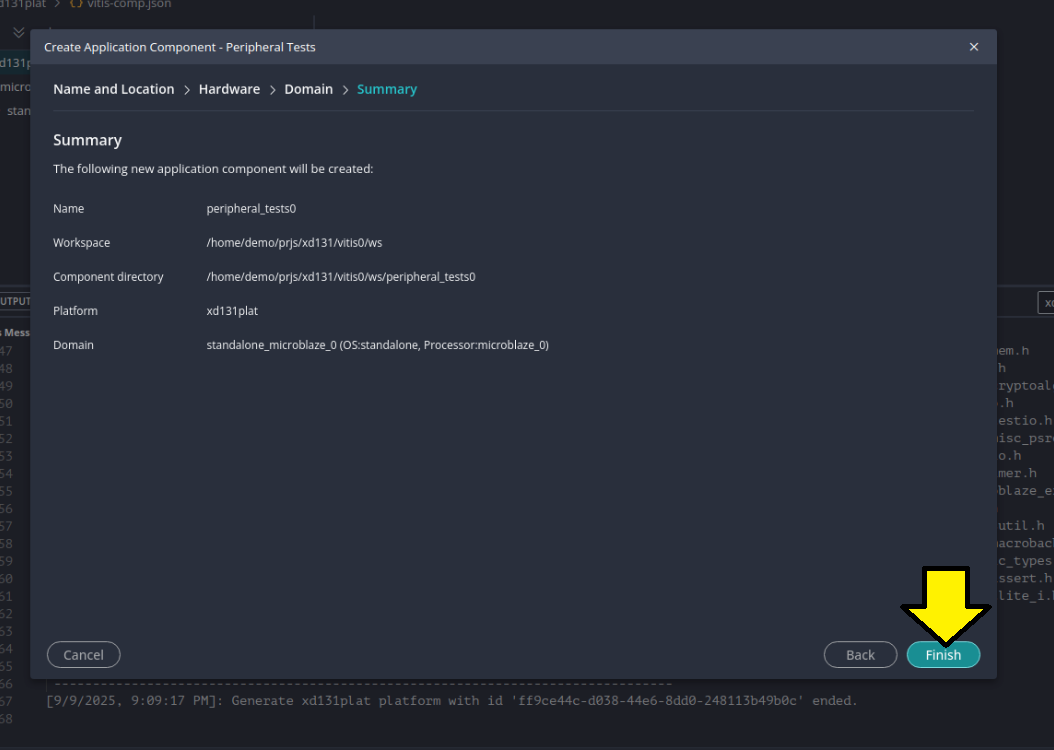
Task: Click the peripheral_tests0 name value
Action: point(251,209)
